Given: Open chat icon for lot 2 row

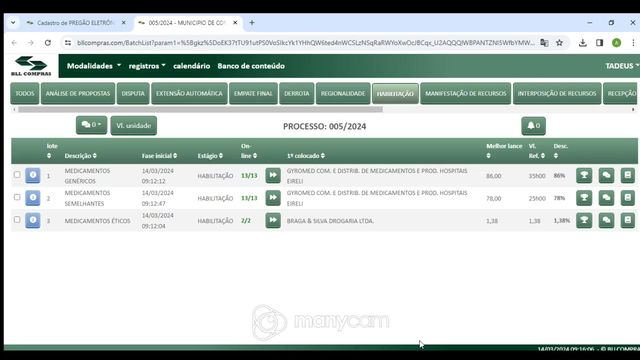Looking at the screenshot, I should [606, 198].
